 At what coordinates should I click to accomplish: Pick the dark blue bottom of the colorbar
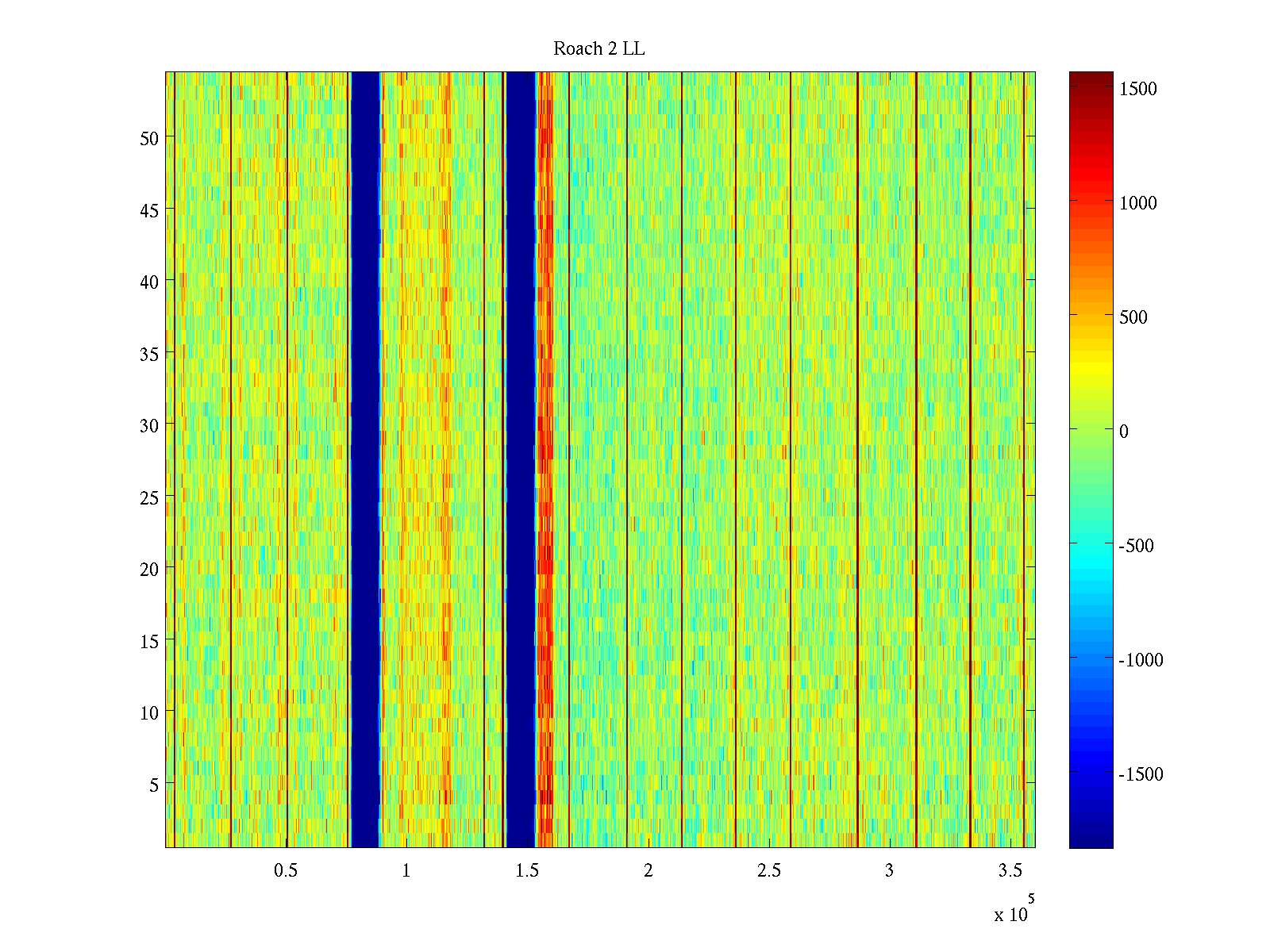pyautogui.click(x=1091, y=841)
